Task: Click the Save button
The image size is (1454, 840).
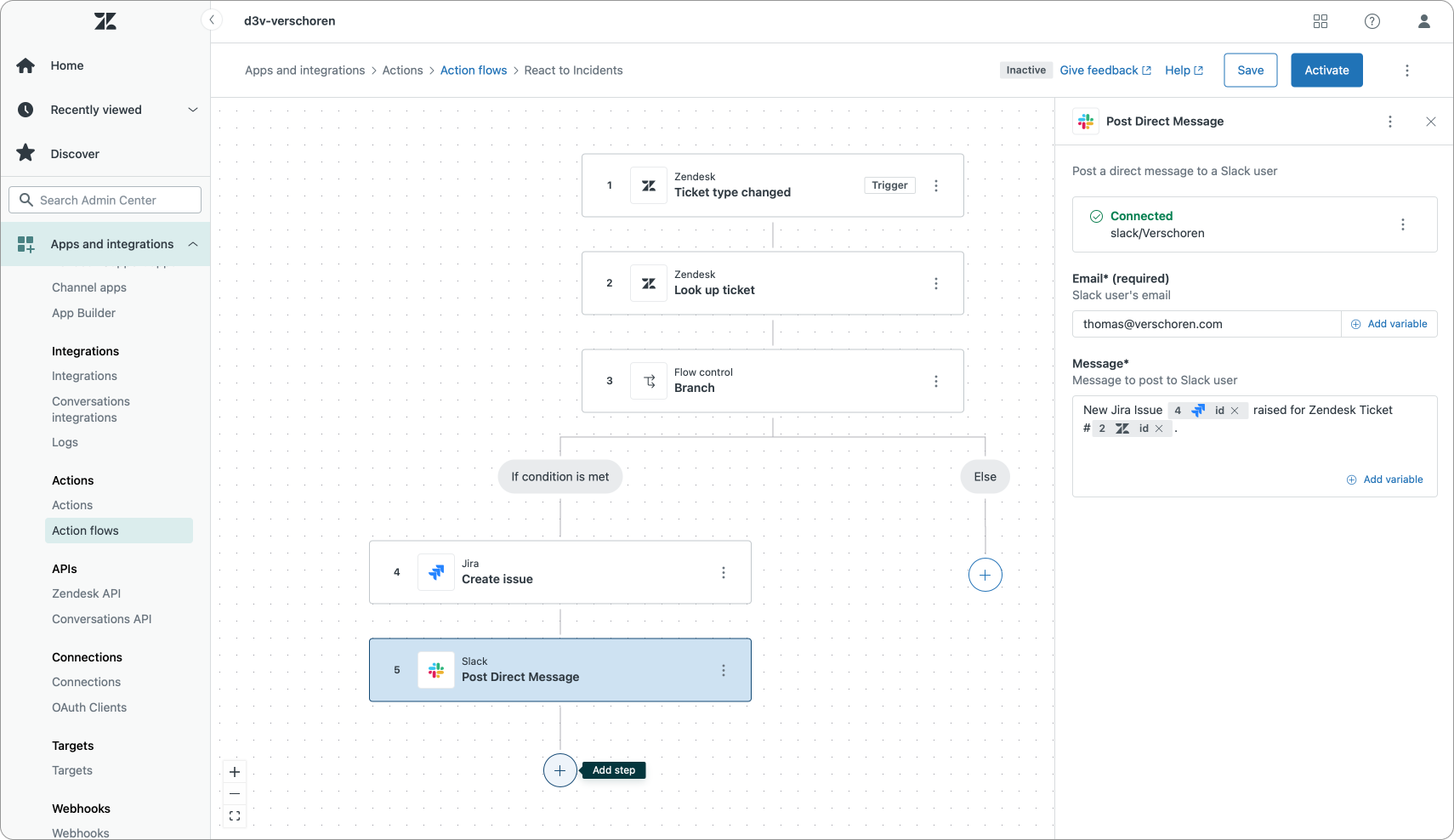Action: pyautogui.click(x=1251, y=71)
